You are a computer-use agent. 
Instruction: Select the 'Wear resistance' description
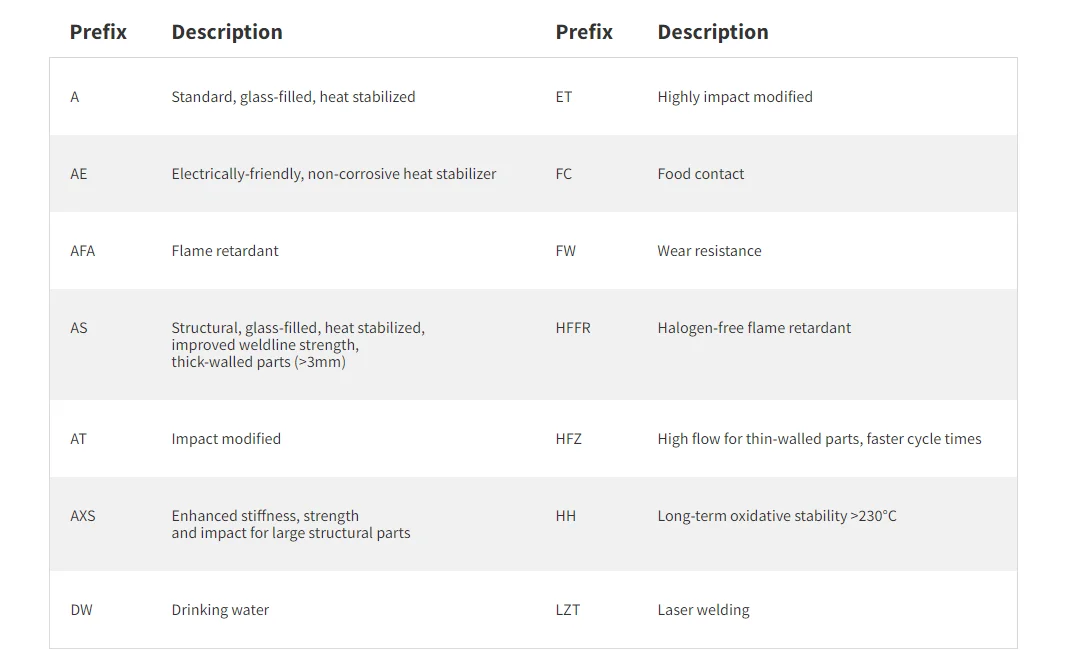[x=709, y=251]
